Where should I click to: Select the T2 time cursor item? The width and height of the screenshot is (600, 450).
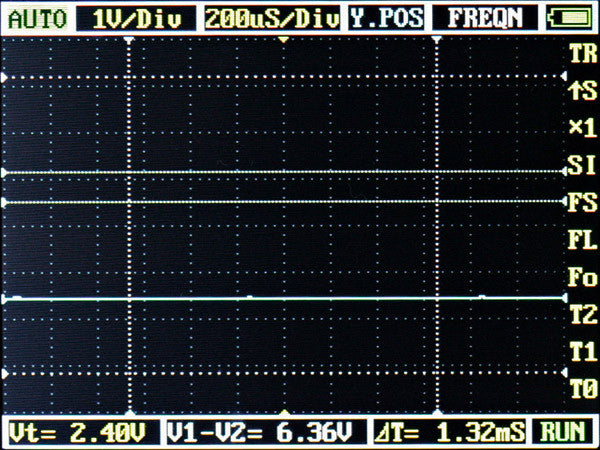pos(581,315)
